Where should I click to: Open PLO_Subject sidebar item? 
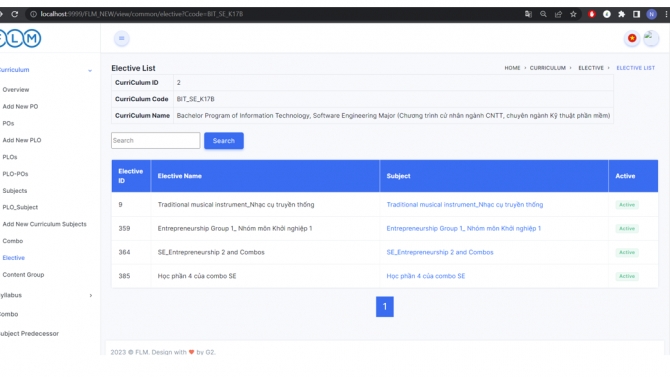click(20, 207)
